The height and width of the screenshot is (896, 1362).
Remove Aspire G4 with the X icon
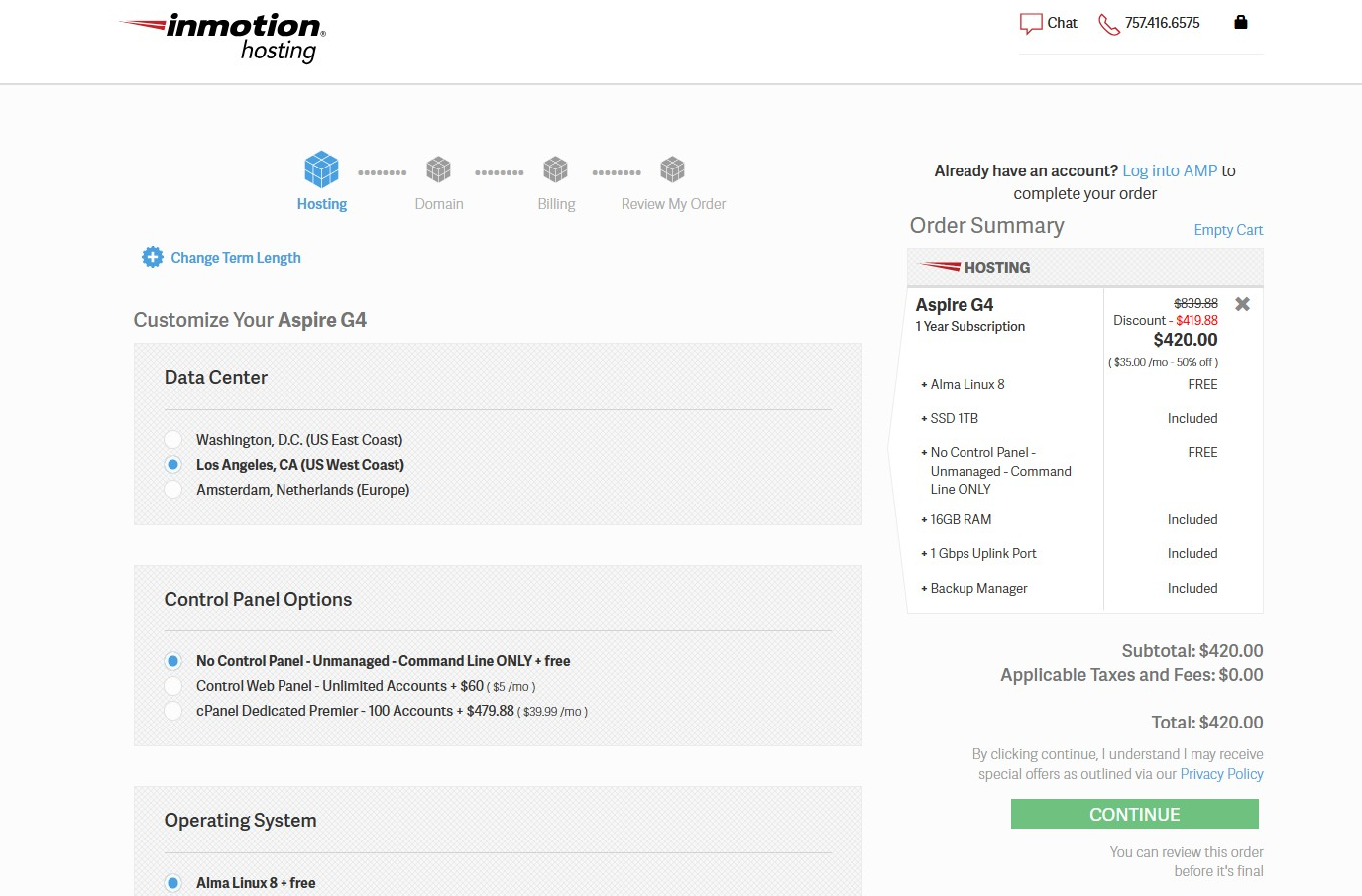pyautogui.click(x=1242, y=304)
